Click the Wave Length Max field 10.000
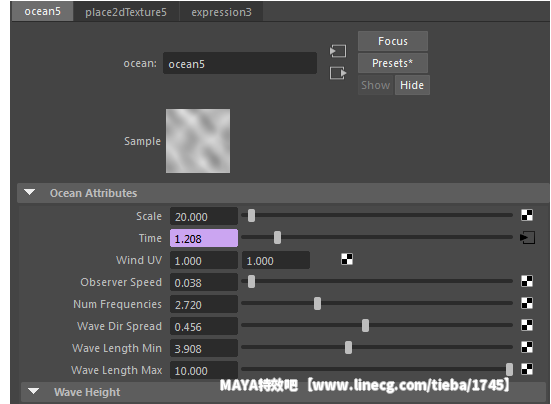This screenshot has height=404, width=551. coord(204,370)
